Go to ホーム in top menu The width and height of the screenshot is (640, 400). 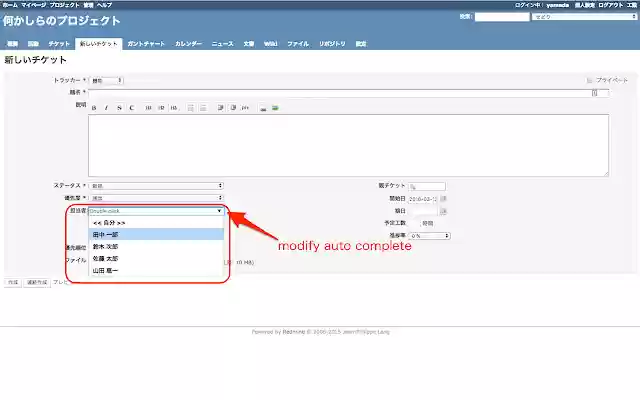[10, 5]
